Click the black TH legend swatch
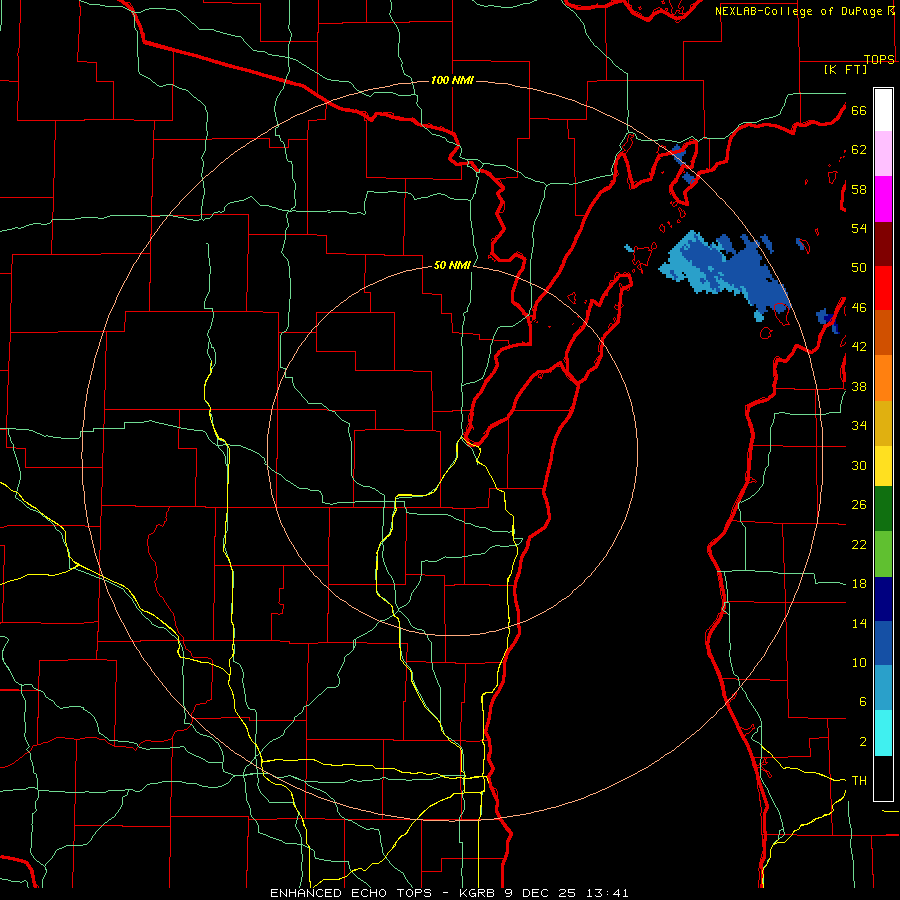The image size is (900, 900). (x=883, y=778)
